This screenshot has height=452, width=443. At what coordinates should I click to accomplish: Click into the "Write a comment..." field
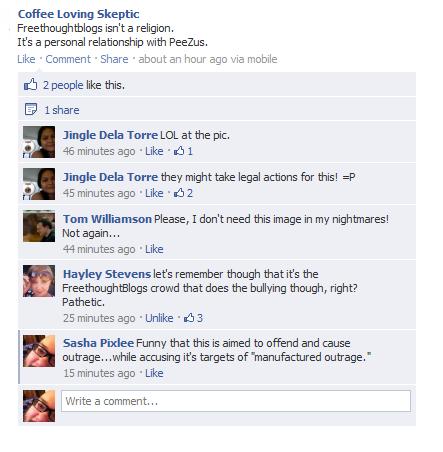point(236,401)
